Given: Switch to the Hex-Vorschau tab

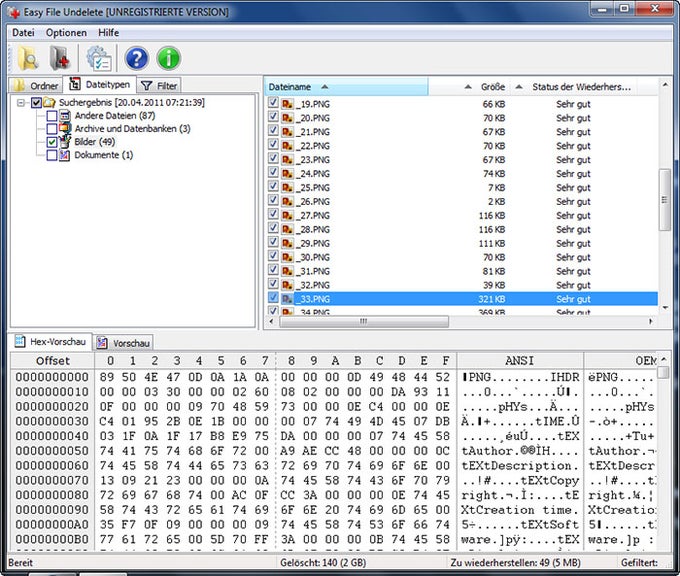Looking at the screenshot, I should tap(50, 341).
